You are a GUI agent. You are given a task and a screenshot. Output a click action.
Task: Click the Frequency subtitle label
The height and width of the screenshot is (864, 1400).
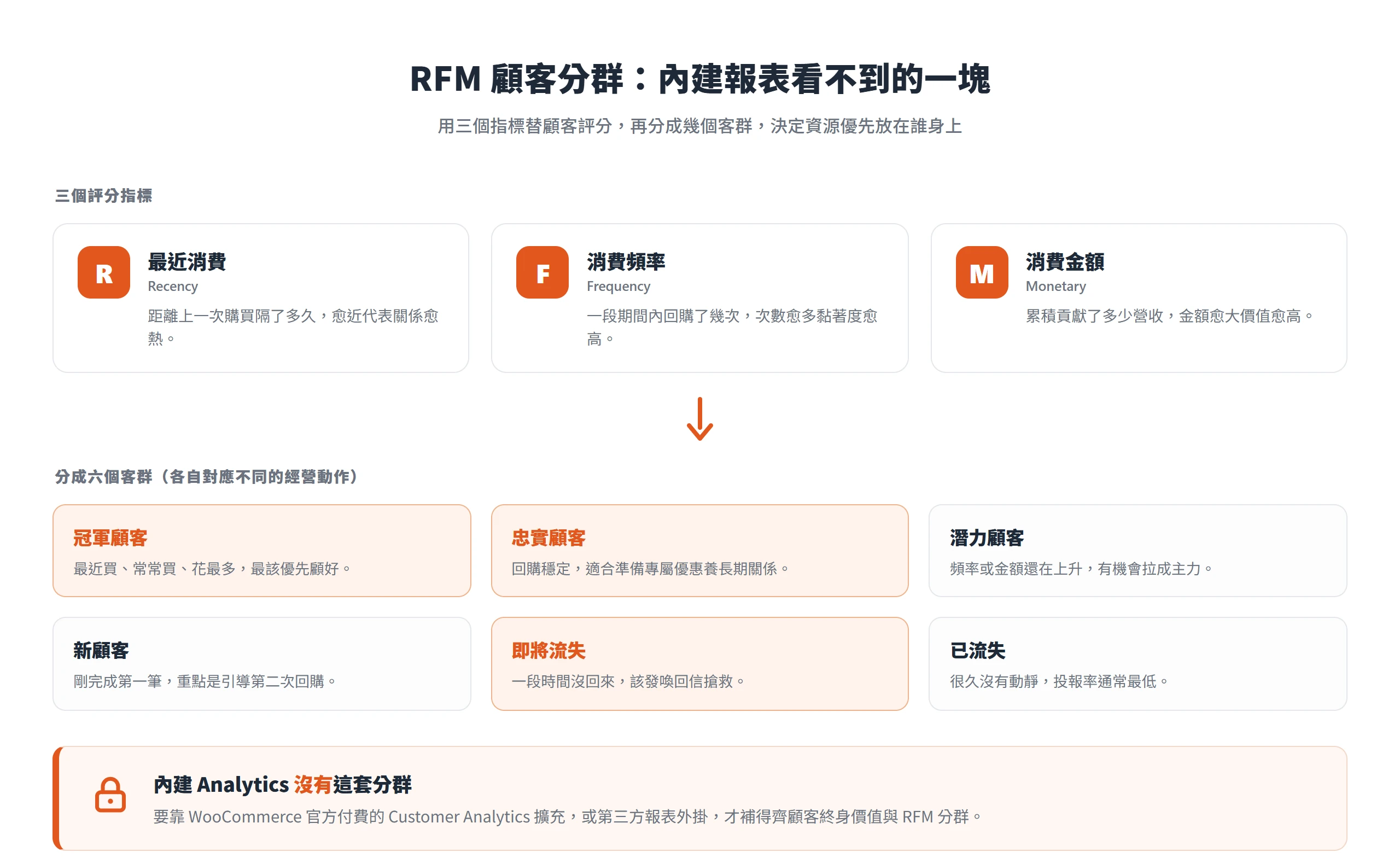coord(619,287)
